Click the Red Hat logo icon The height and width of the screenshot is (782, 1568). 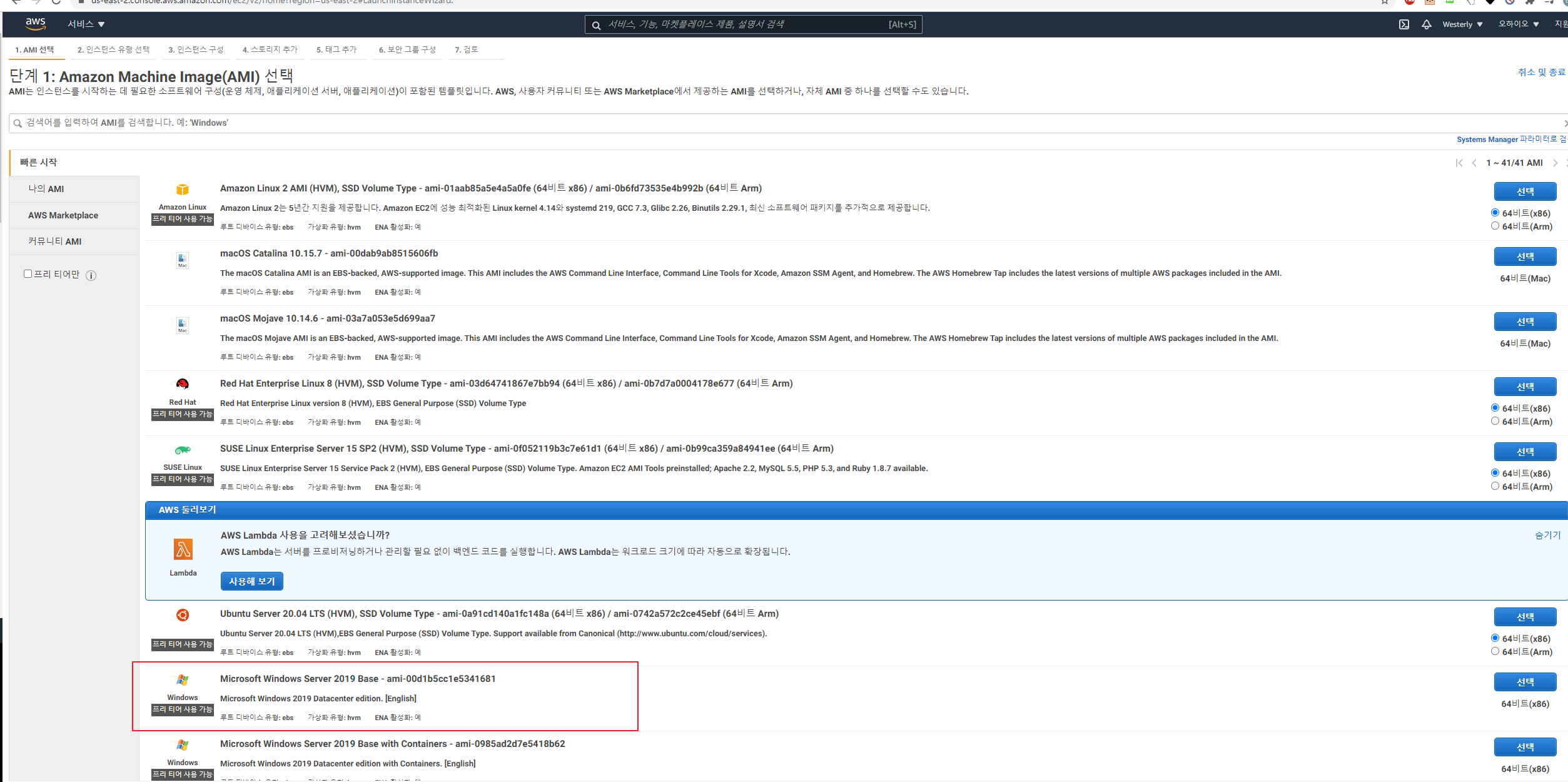coord(183,384)
